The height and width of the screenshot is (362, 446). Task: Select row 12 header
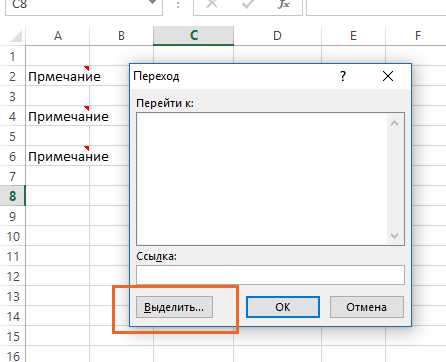(x=12, y=276)
